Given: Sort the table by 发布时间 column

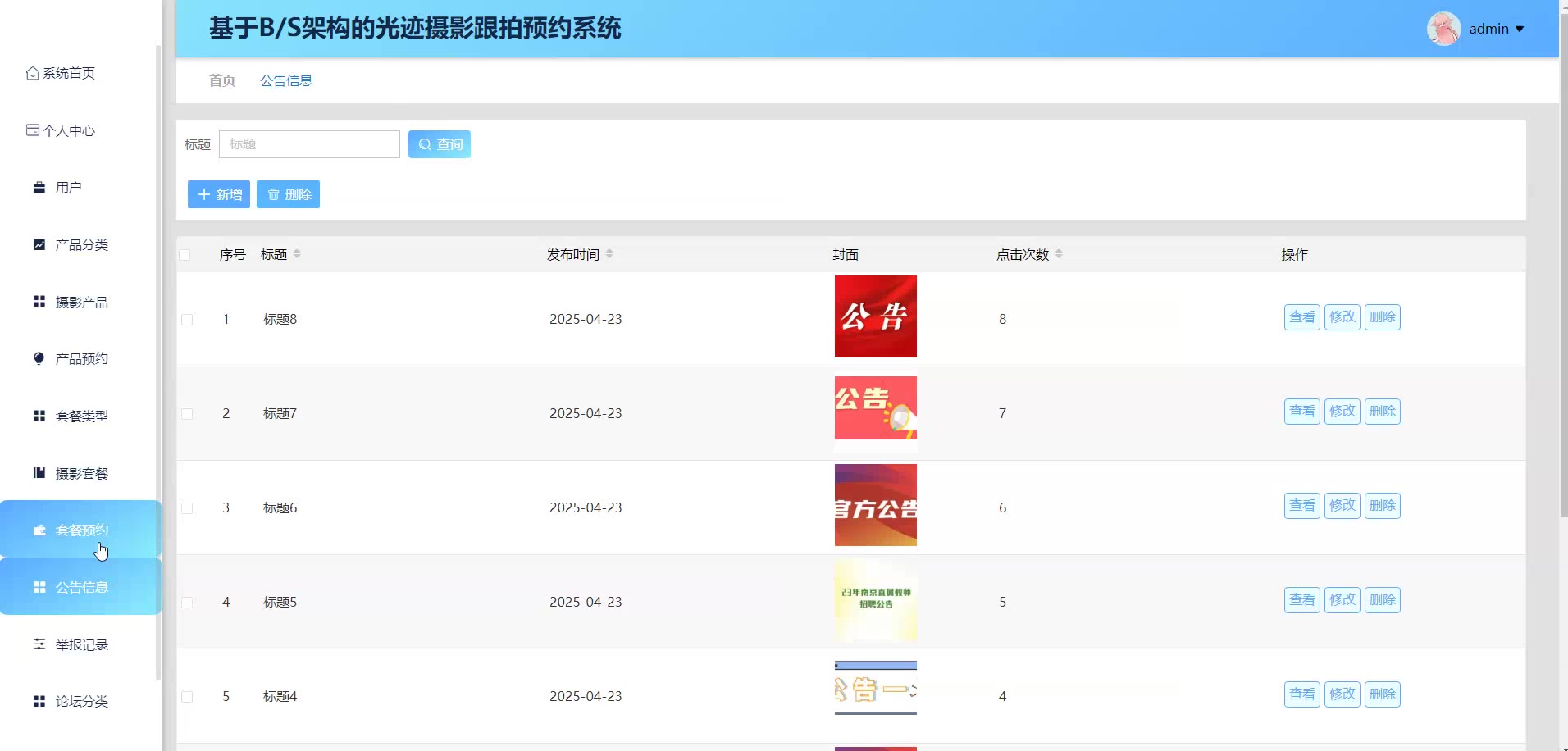Looking at the screenshot, I should coord(609,254).
